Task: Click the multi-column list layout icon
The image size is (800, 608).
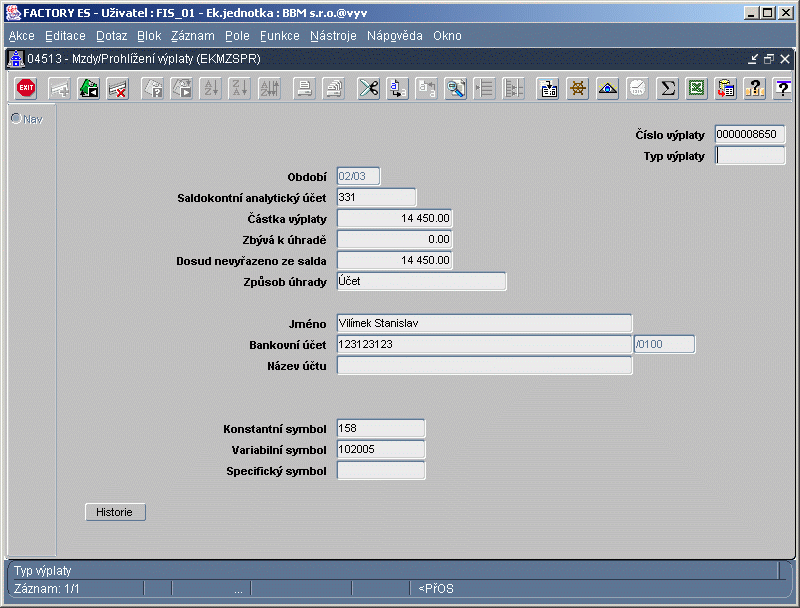Action: point(514,88)
